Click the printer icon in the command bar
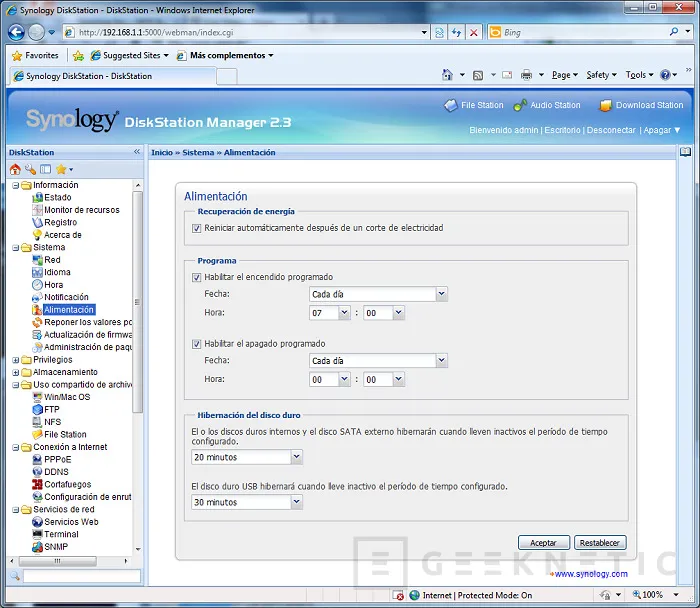700x608 pixels. click(x=526, y=75)
